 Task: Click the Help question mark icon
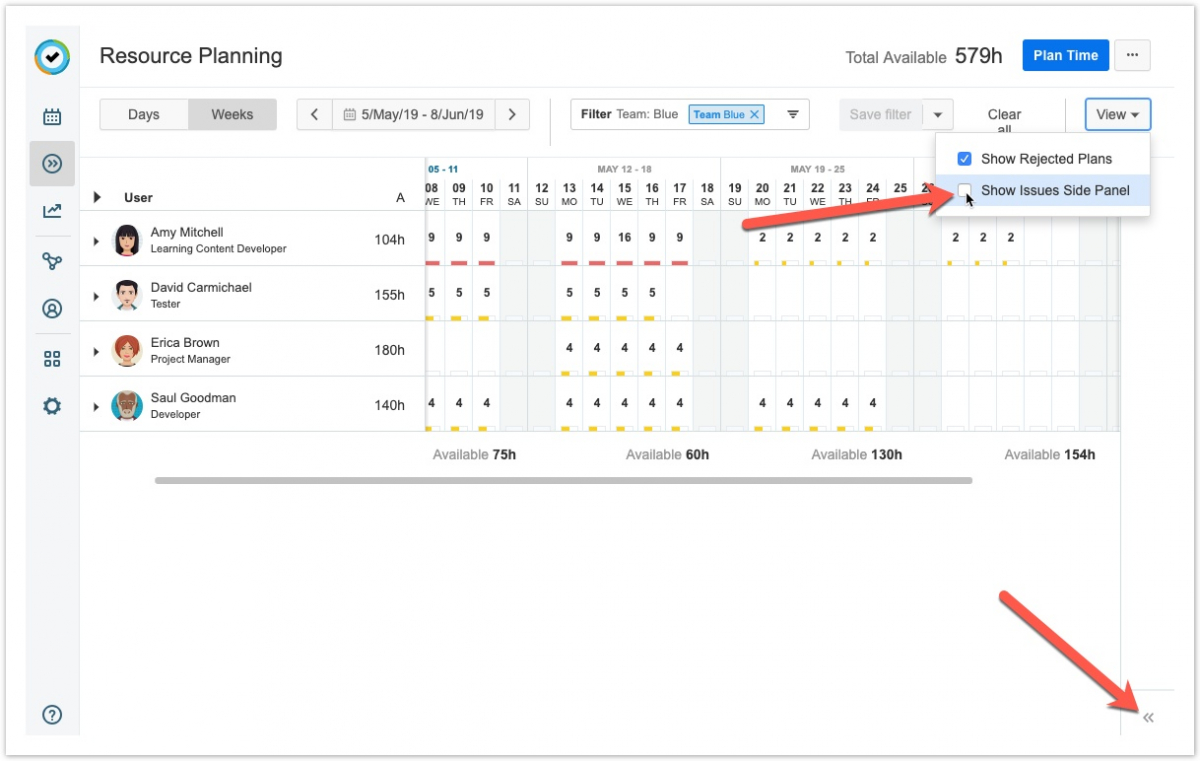tap(52, 714)
